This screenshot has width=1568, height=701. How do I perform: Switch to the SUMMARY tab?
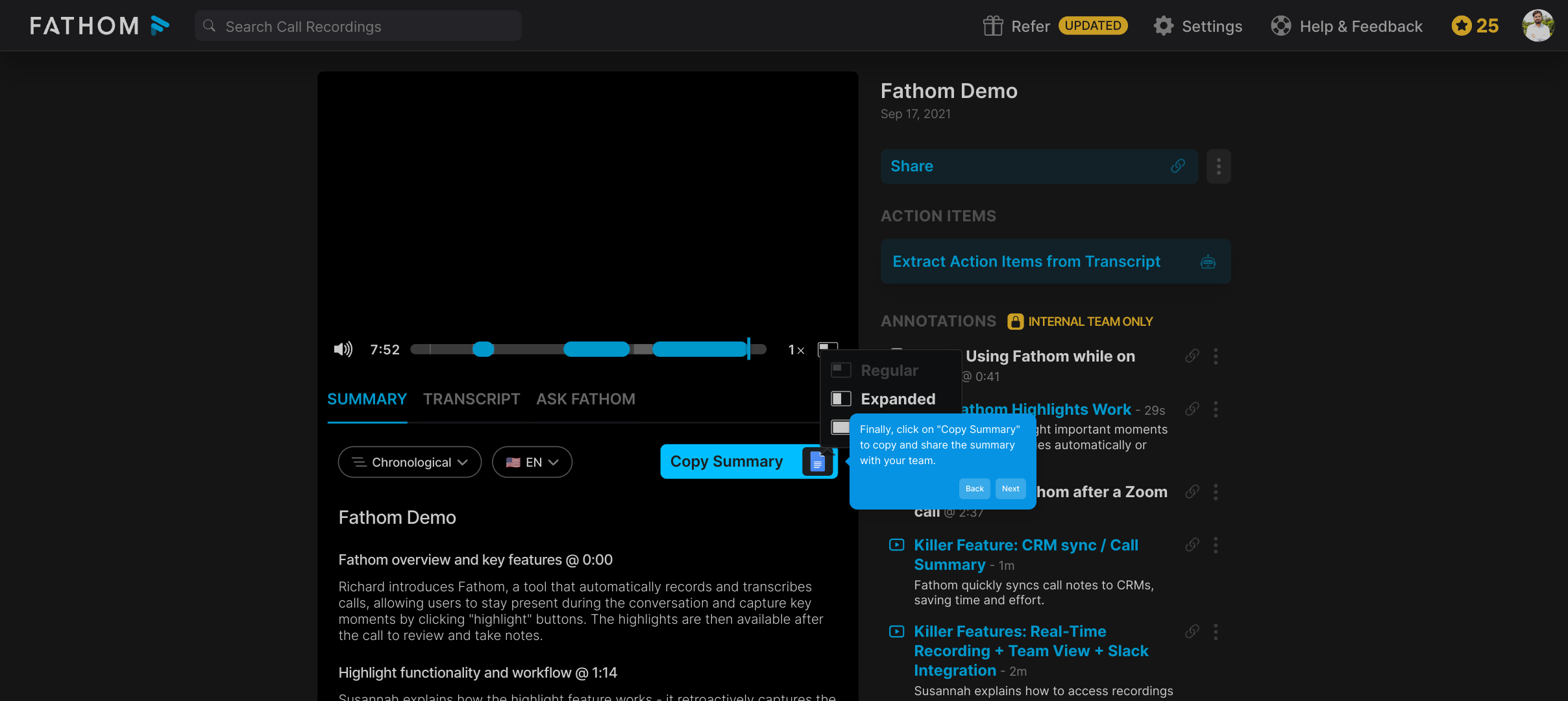(x=367, y=399)
